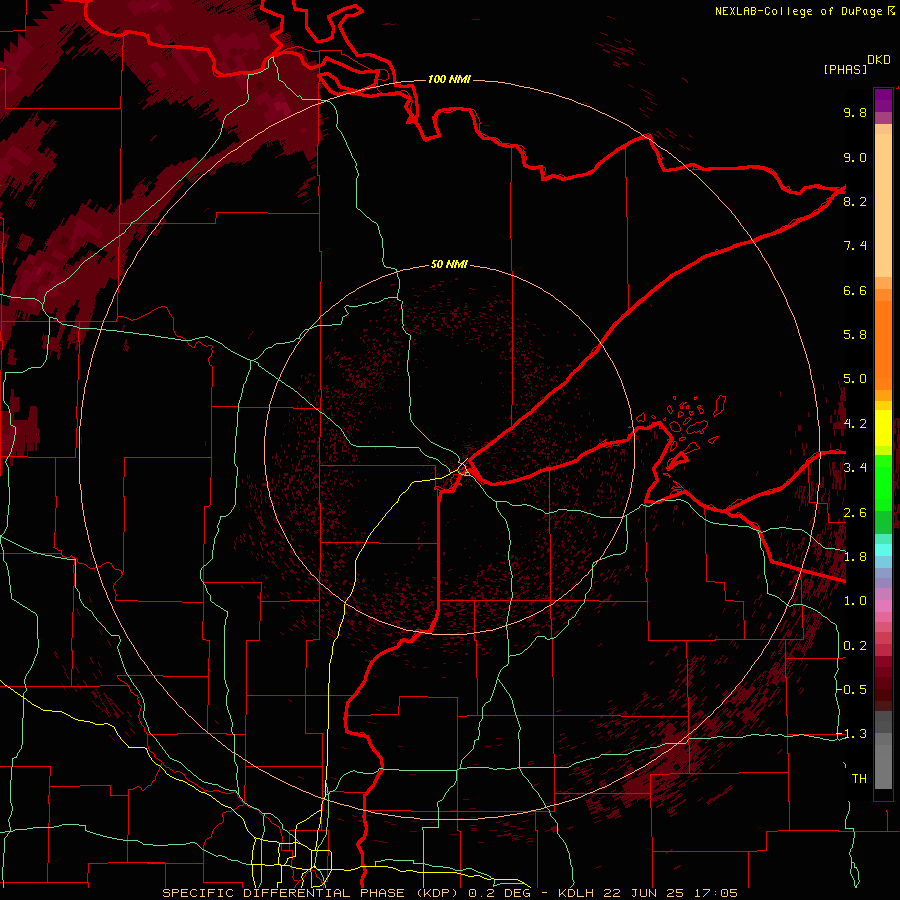This screenshot has height=900, width=900.
Task: Click the 1.8 legend value
Action: click(x=855, y=557)
